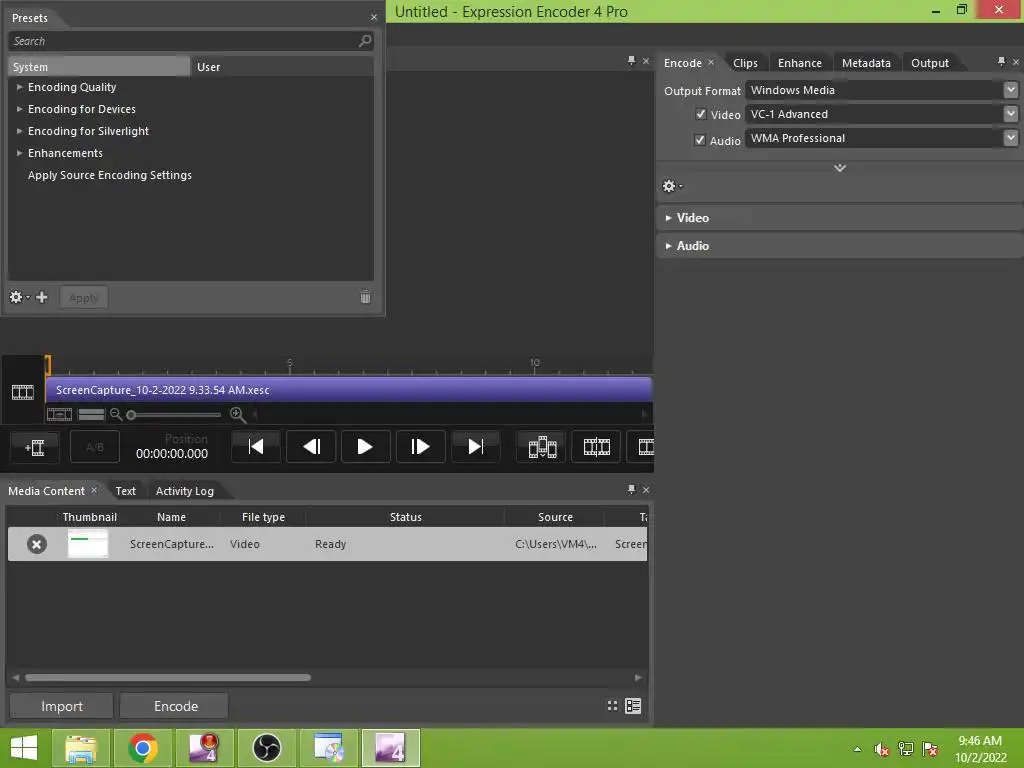Screen dimensions: 1024x768
Task: Open the clip edit options icon
Action: click(x=542, y=447)
